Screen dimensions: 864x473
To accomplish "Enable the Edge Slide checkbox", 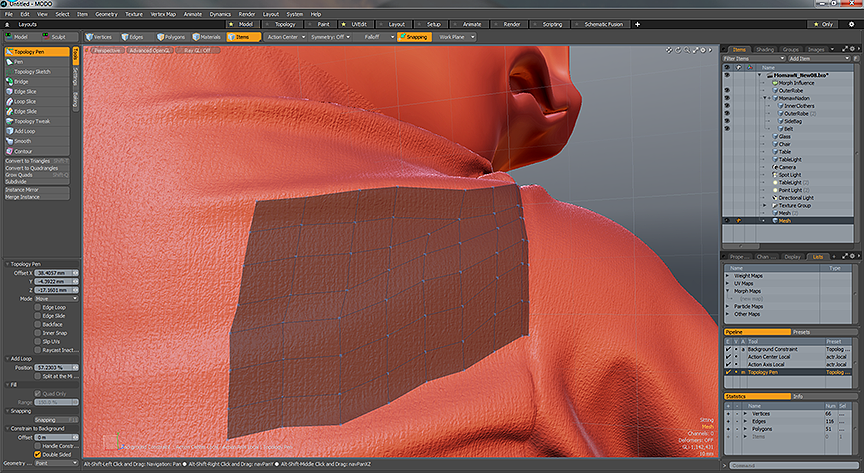I will click(38, 316).
